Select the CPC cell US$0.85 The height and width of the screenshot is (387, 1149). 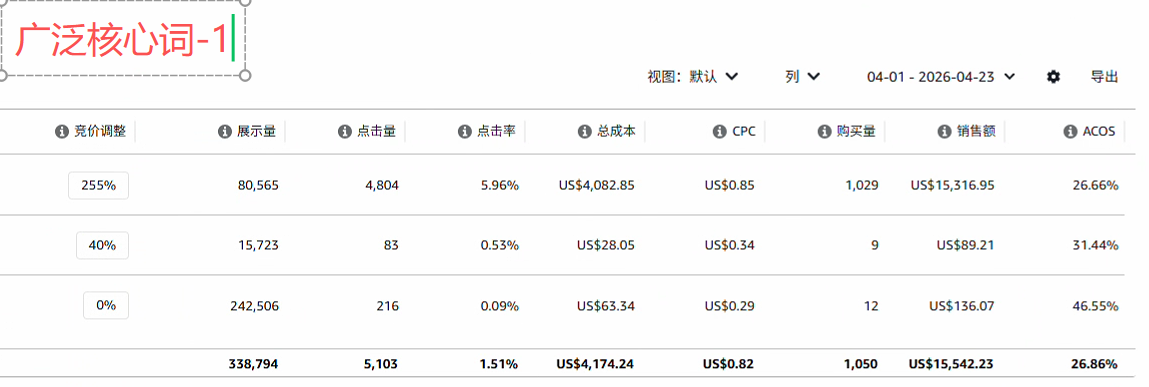729,185
